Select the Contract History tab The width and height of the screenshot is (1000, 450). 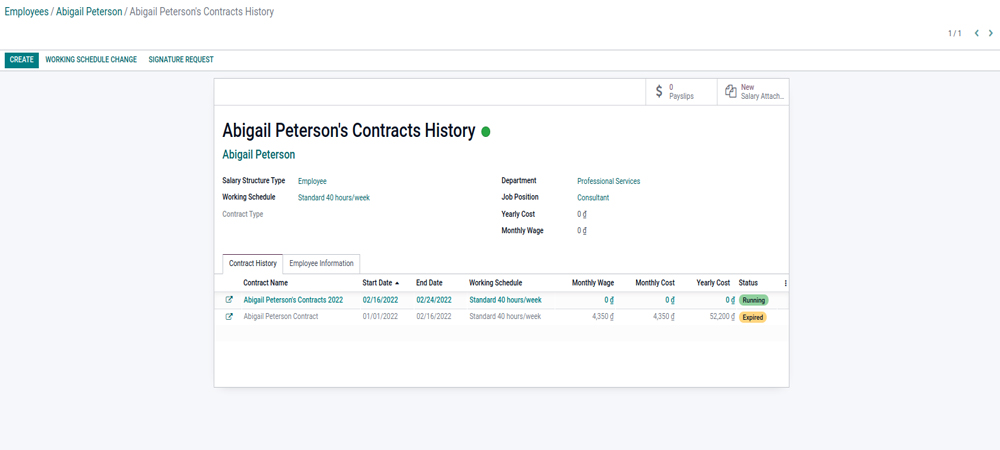coord(253,263)
